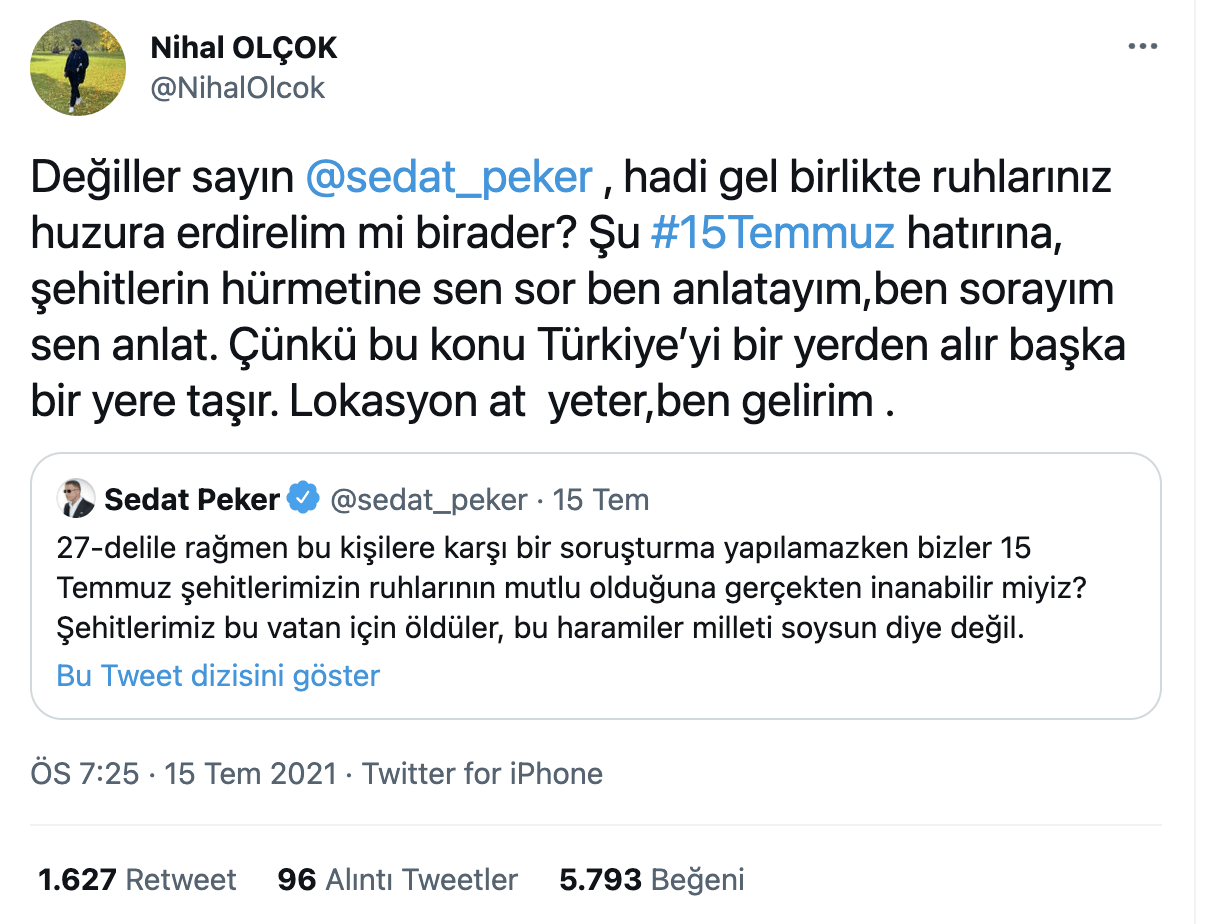Image resolution: width=1218 pixels, height=924 pixels.
Task: Click the main tweet text starting 'Değiller sayın'
Action: coord(579,289)
